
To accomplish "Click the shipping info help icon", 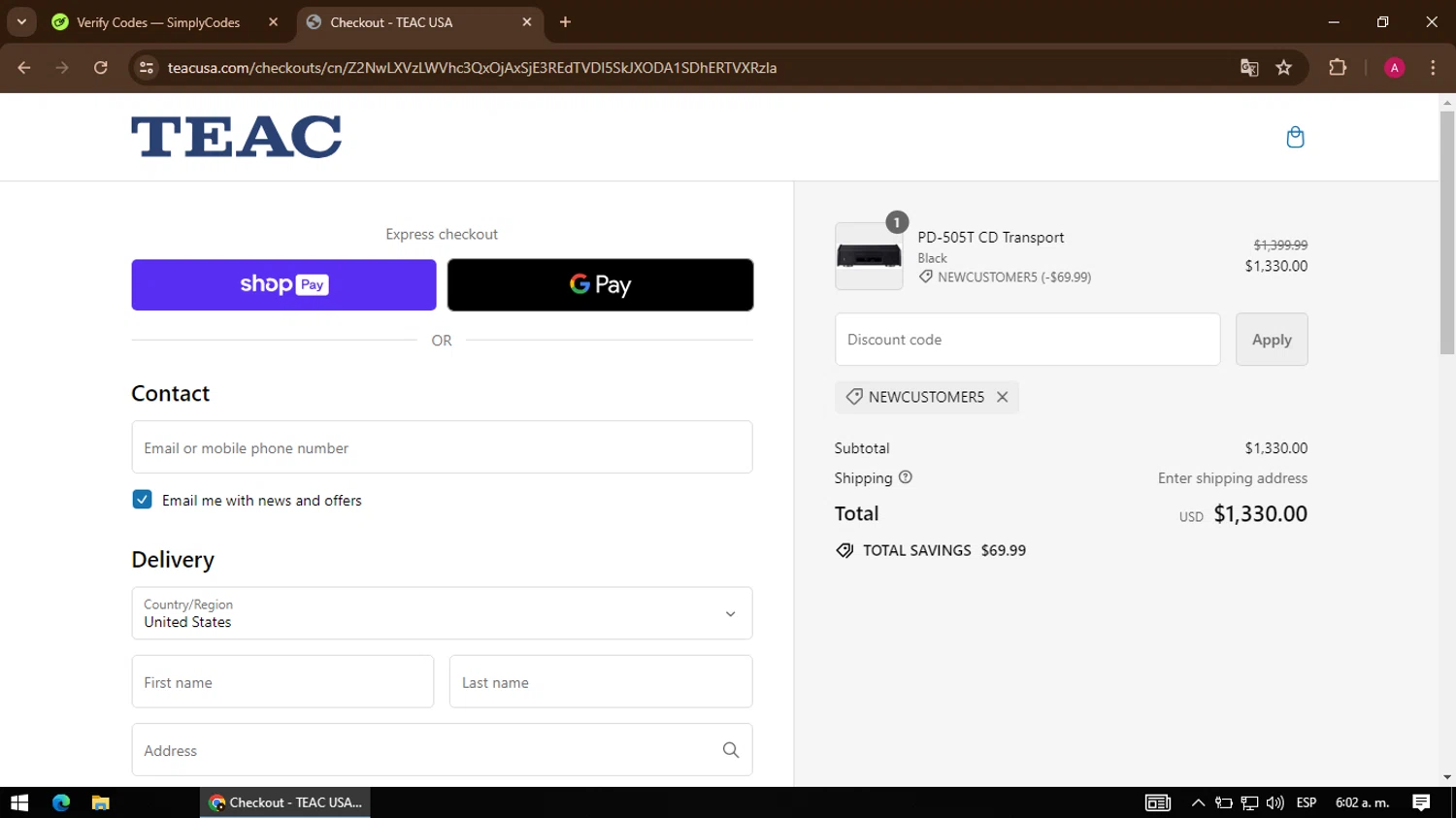I will click(x=906, y=477).
